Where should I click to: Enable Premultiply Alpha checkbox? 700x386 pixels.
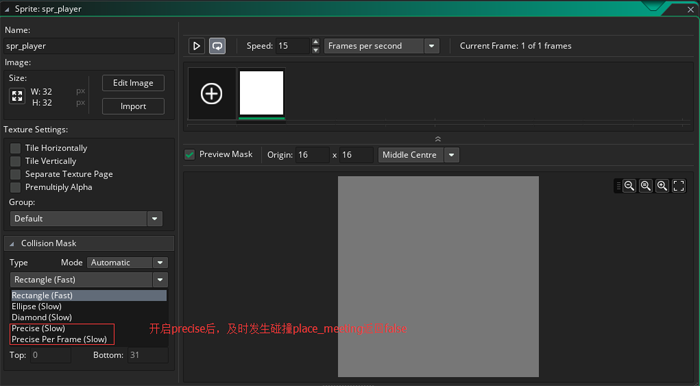click(16, 187)
